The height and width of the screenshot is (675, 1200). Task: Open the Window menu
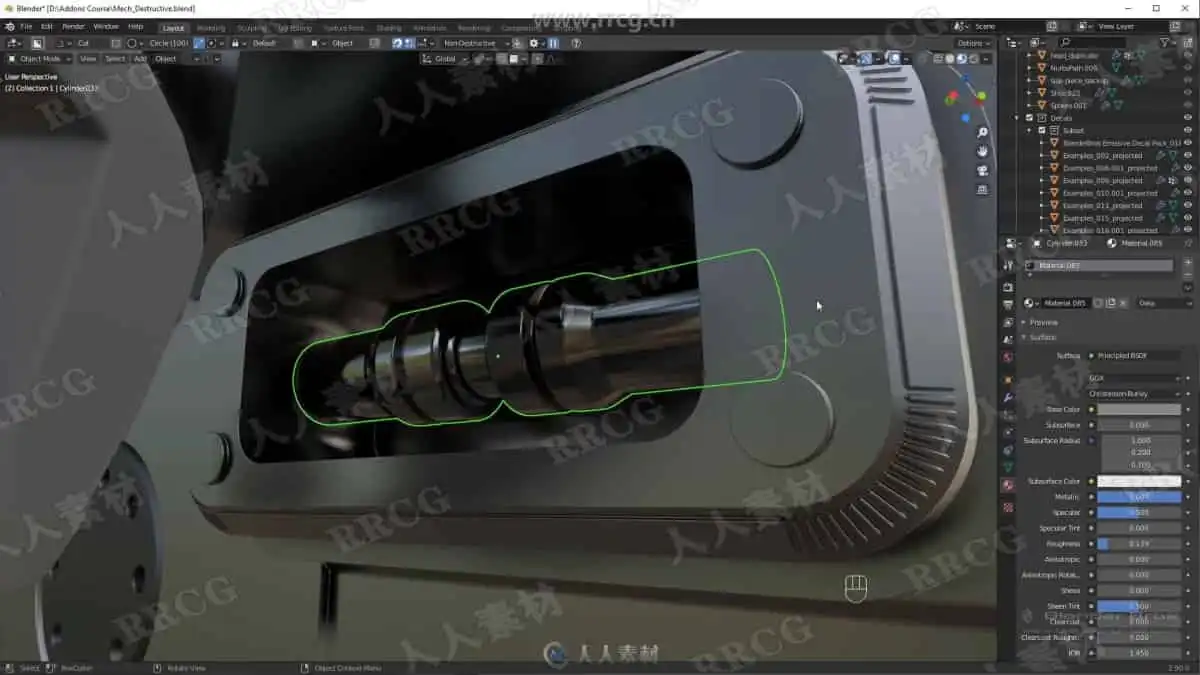pyautogui.click(x=106, y=26)
